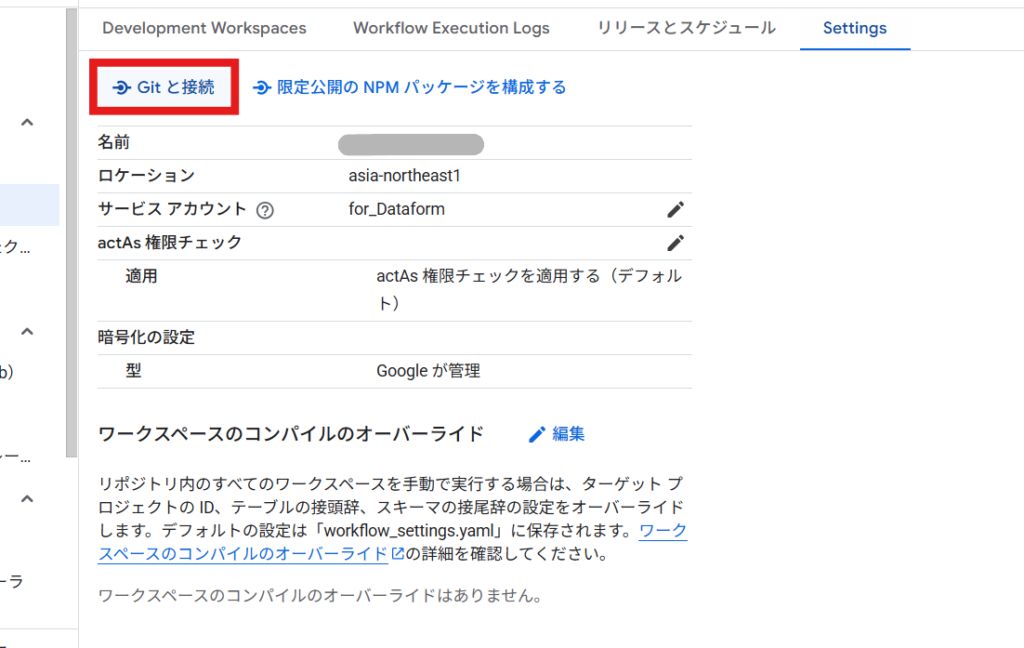Switch to the Development Workspaces tab

[204, 28]
